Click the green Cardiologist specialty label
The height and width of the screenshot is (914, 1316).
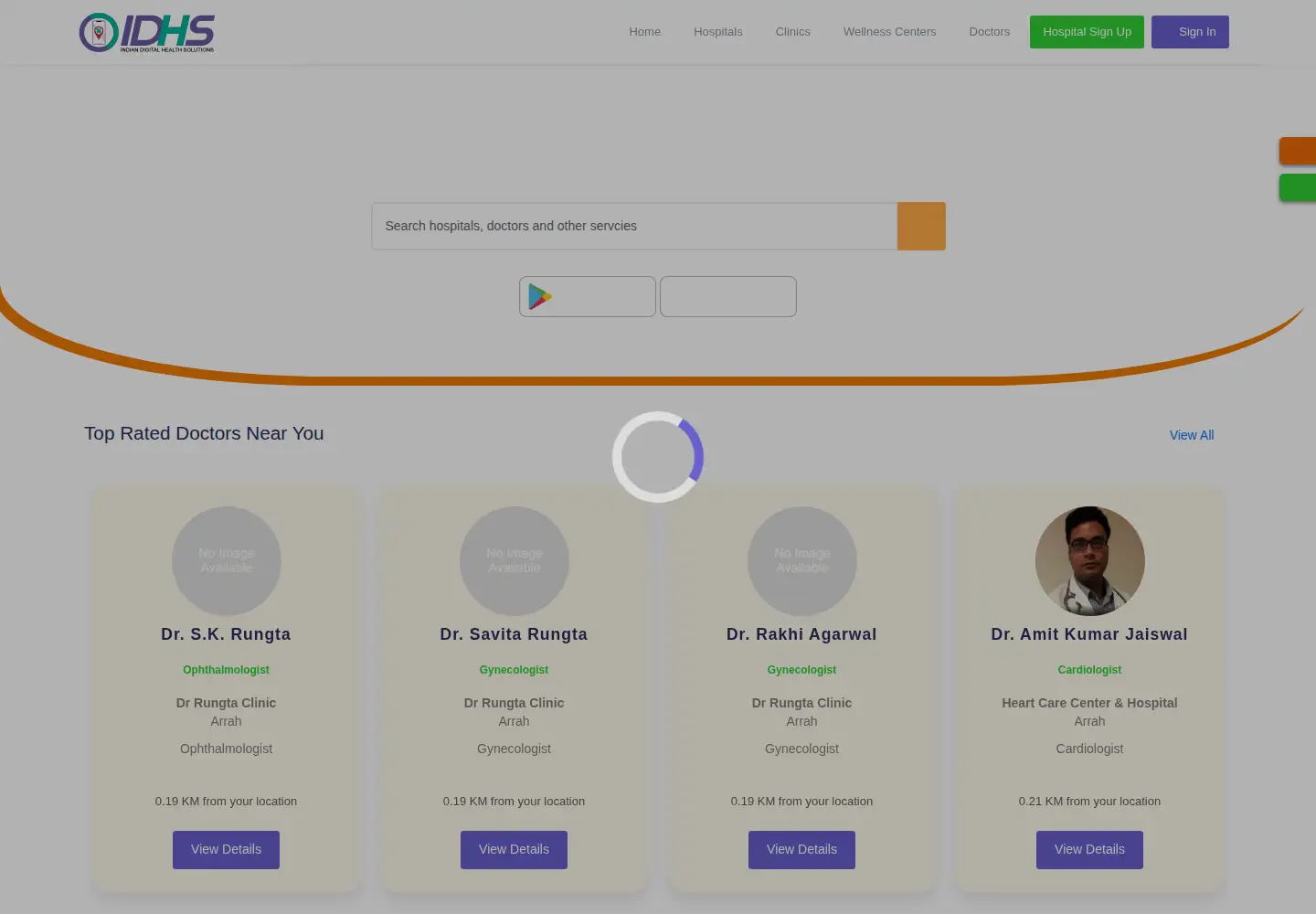pyautogui.click(x=1089, y=670)
